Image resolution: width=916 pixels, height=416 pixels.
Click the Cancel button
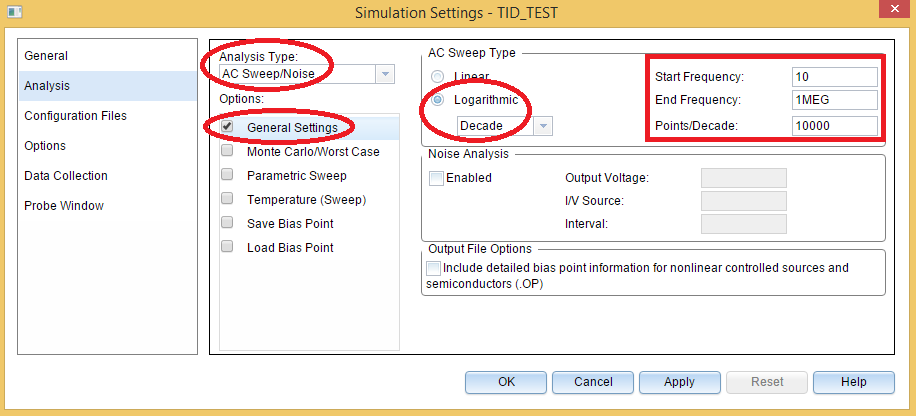(x=593, y=382)
